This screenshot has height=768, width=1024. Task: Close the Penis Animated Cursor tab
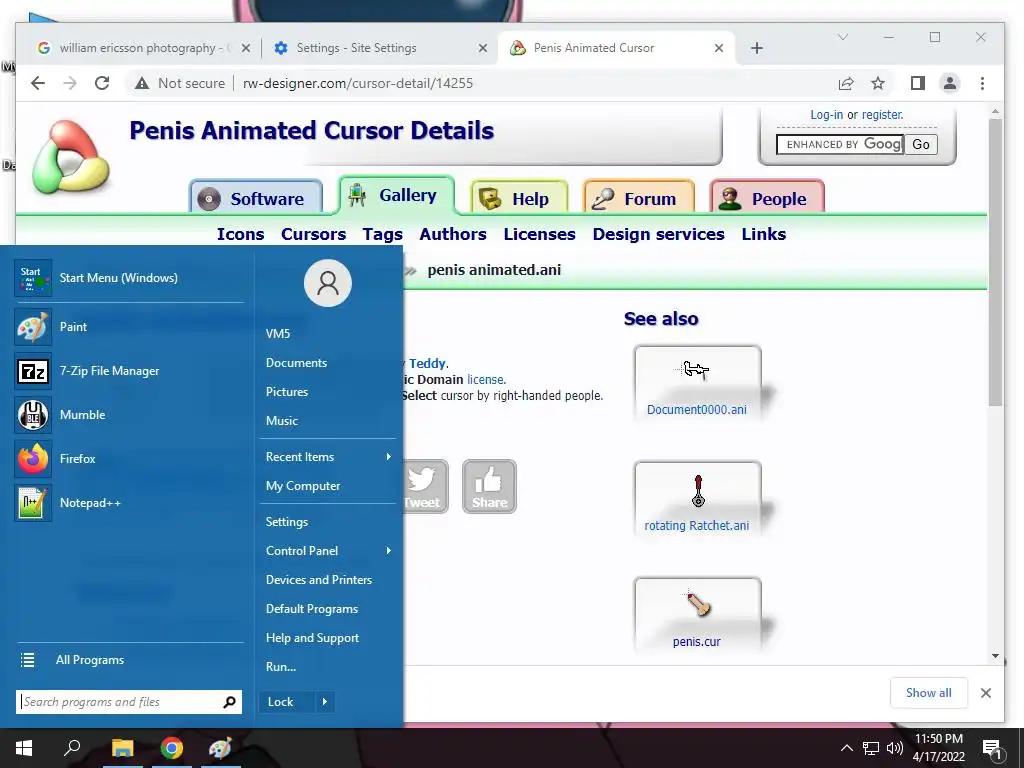(719, 48)
